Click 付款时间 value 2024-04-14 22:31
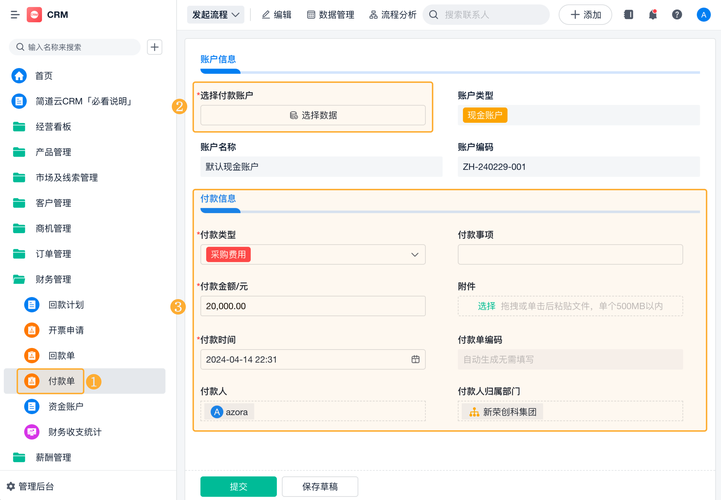The width and height of the screenshot is (721, 500). (241, 359)
